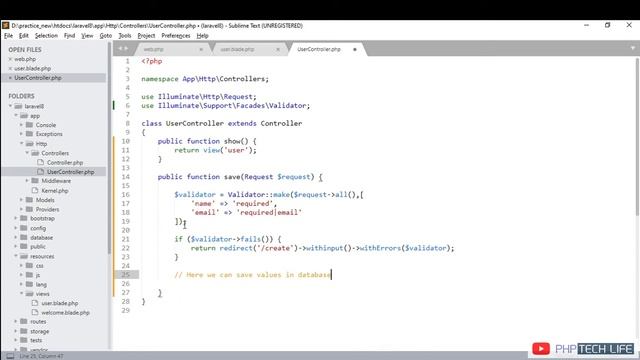The width and height of the screenshot is (640, 360).
Task: Open the Selection menu
Action: [46, 36]
